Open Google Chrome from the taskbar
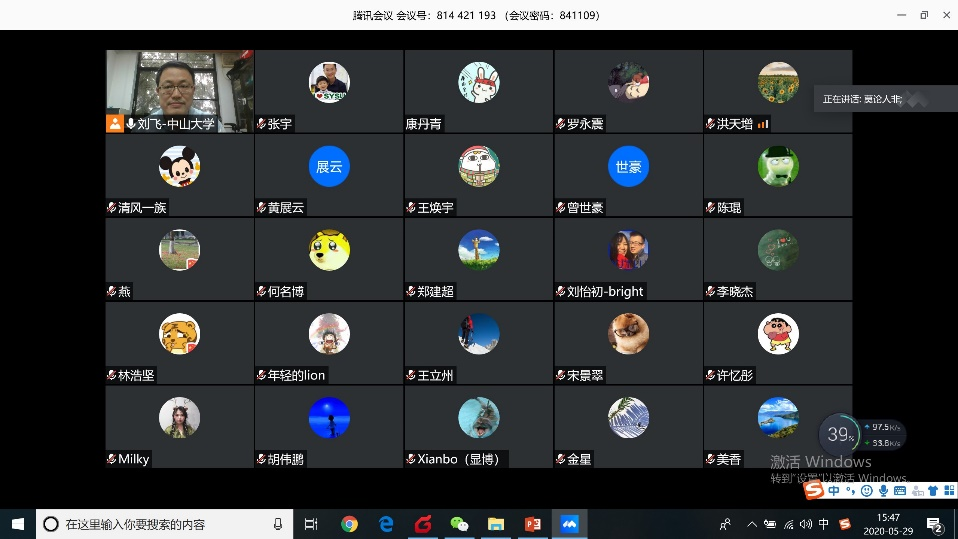This screenshot has height=539, width=958. click(x=349, y=524)
